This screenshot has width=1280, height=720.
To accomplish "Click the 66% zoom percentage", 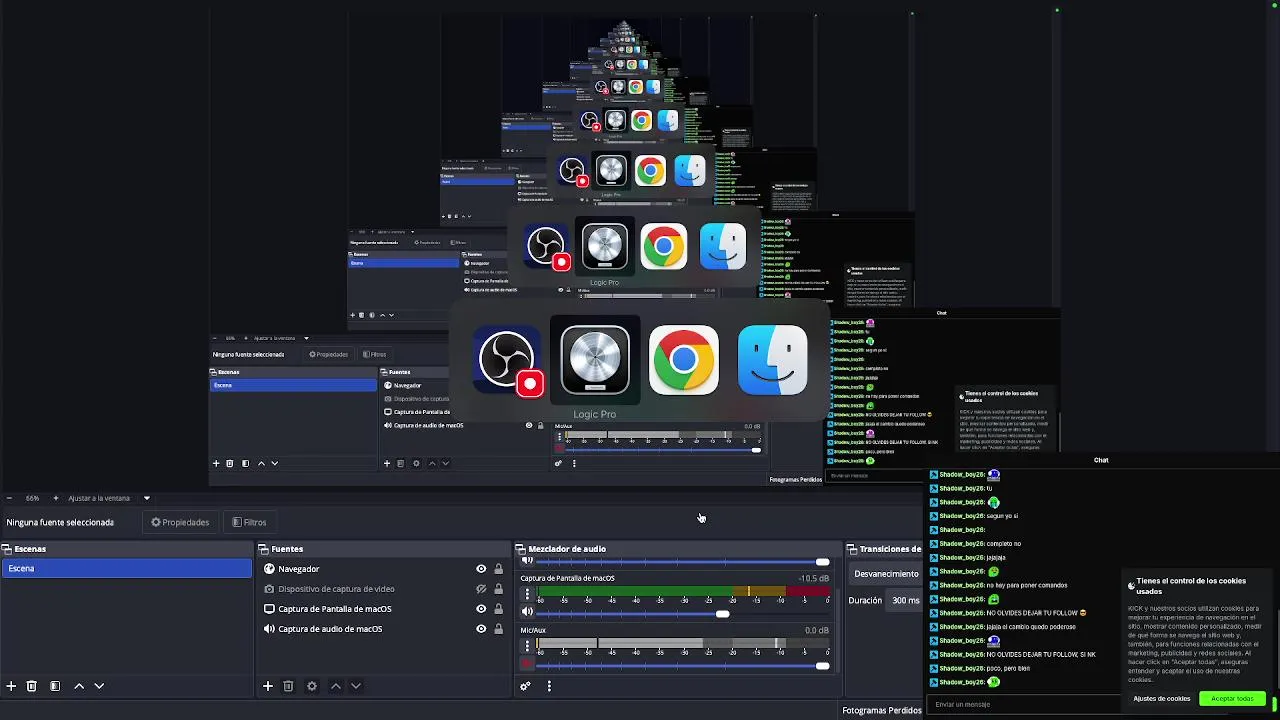I will (33, 498).
